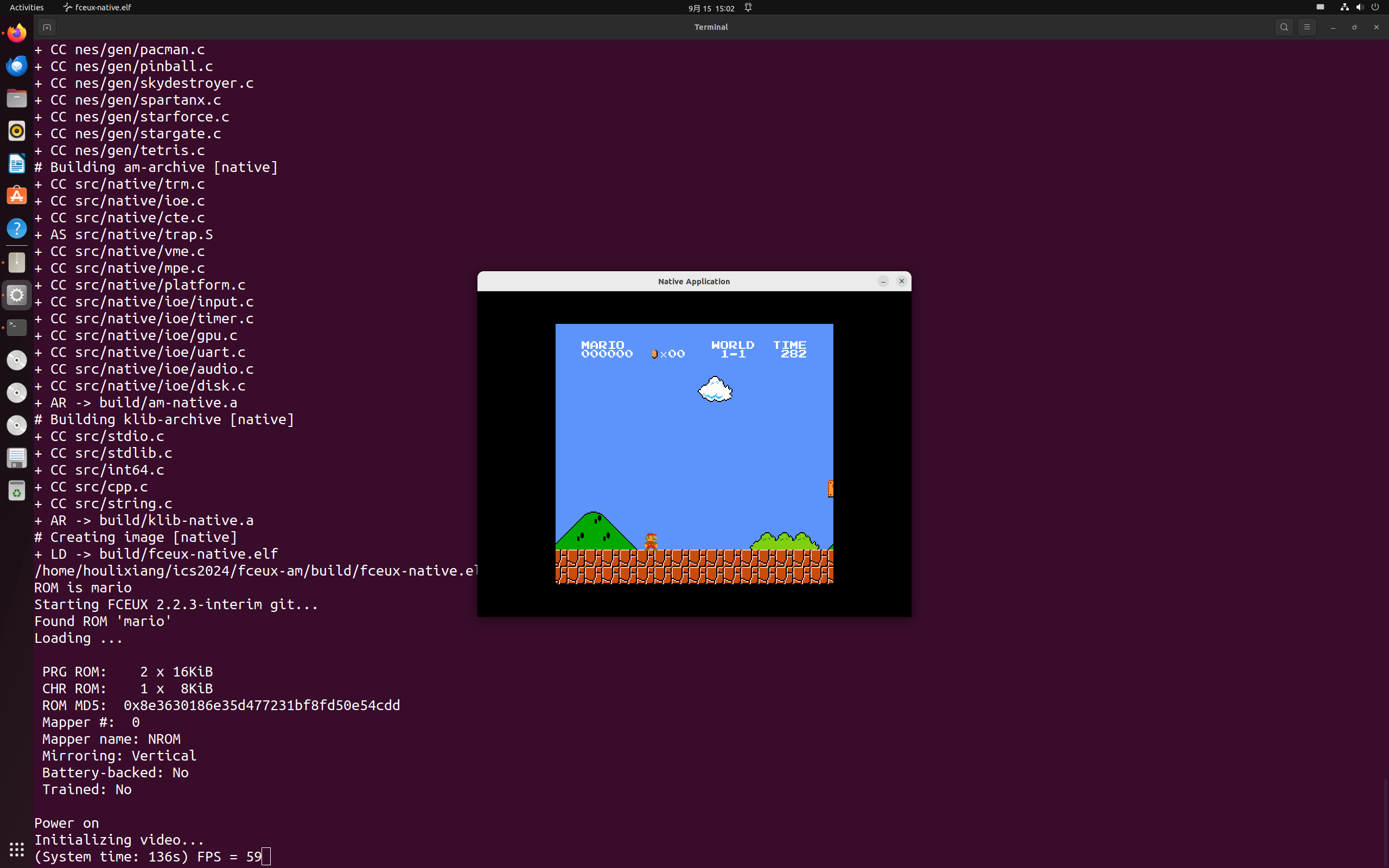Click the terminal vertical scrollbar
Image resolution: width=1389 pixels, height=868 pixels.
click(1385, 821)
